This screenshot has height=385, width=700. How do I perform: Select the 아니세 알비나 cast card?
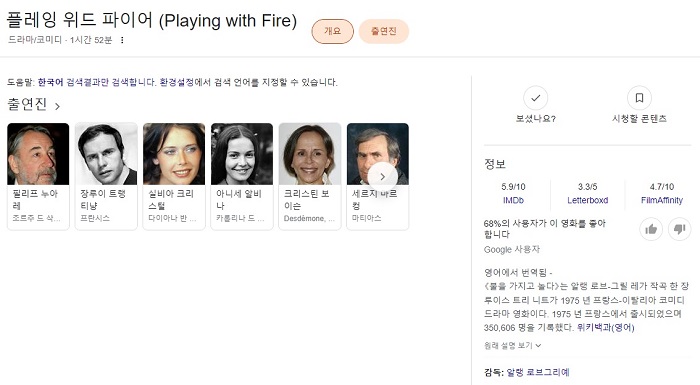(x=242, y=176)
